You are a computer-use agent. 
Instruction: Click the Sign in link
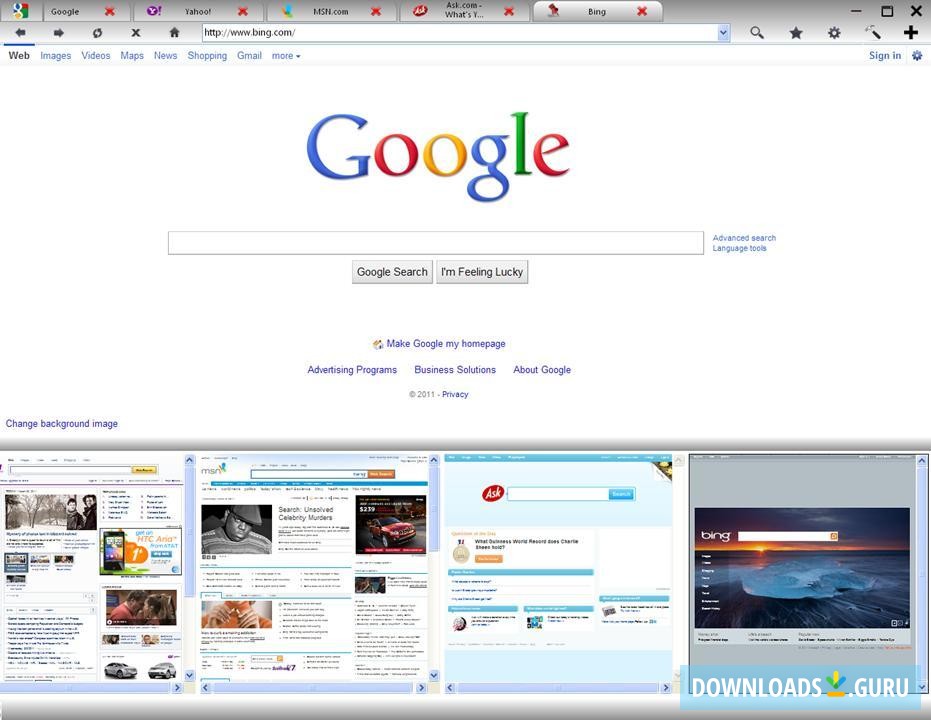tap(885, 55)
